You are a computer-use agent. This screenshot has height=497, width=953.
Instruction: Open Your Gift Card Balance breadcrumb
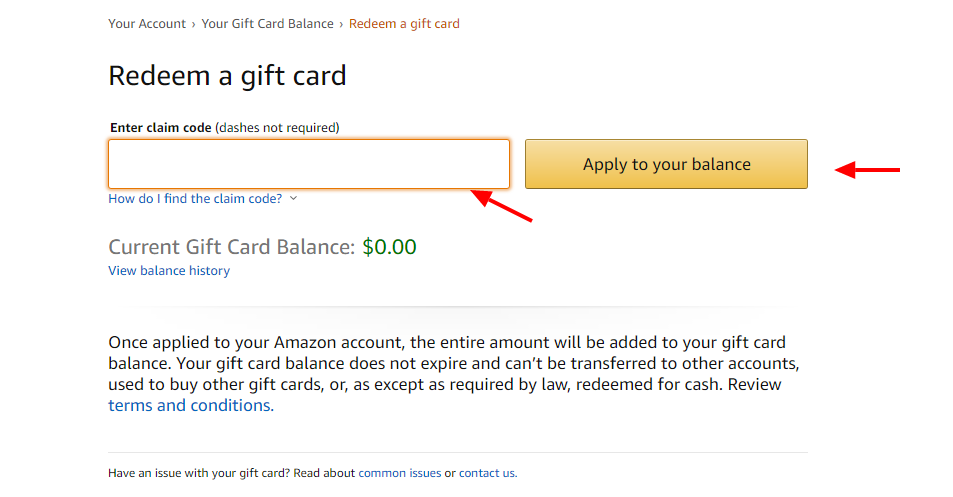(x=267, y=23)
